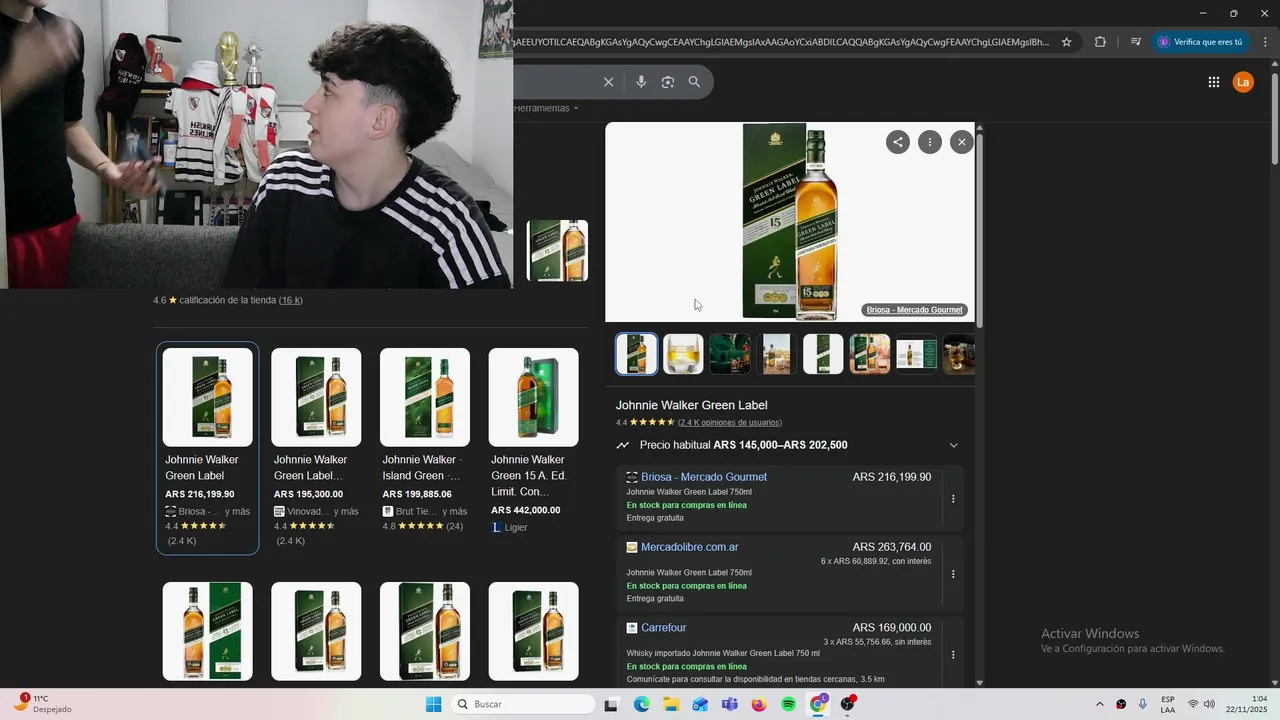
Task: Open product panel more options icon
Action: [x=929, y=142]
